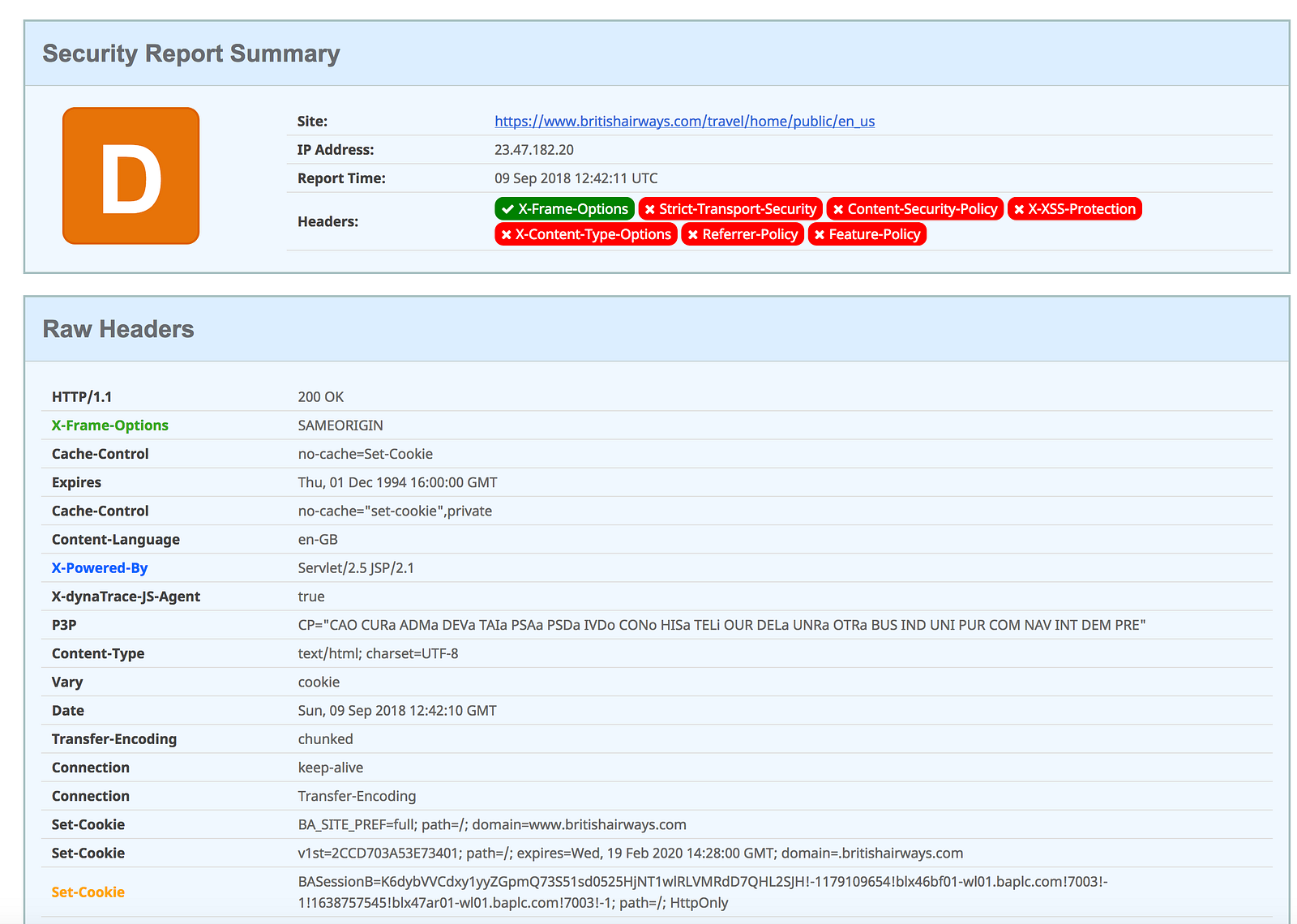The width and height of the screenshot is (1297, 924).
Task: Select the text/html; charset=UTF-8 value
Action: pyautogui.click(x=378, y=653)
